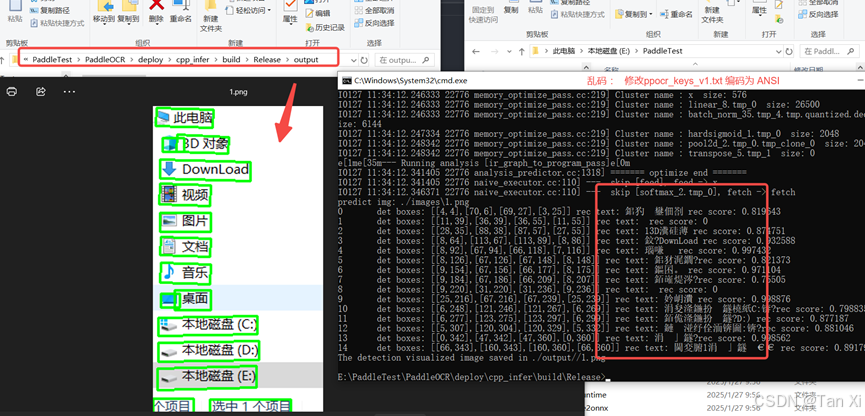This screenshot has width=865, height=416.
Task: Click Forward arrow in right Explorer window
Action: [494, 51]
